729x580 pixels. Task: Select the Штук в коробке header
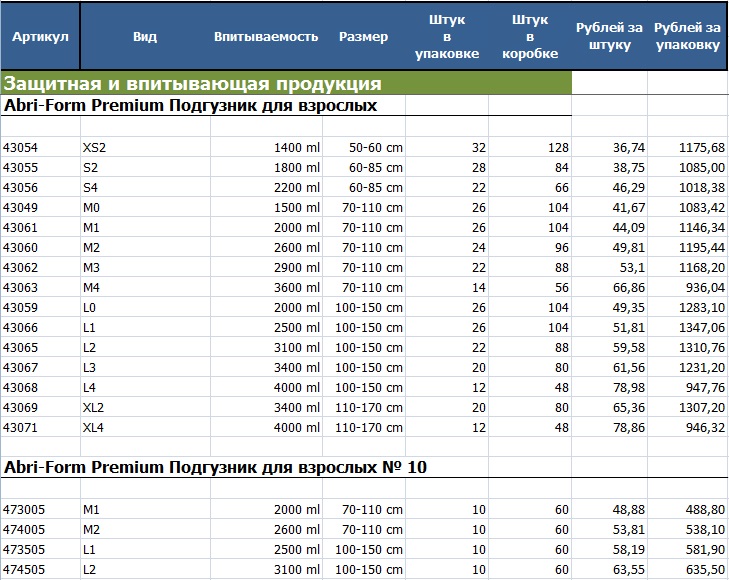tap(530, 37)
